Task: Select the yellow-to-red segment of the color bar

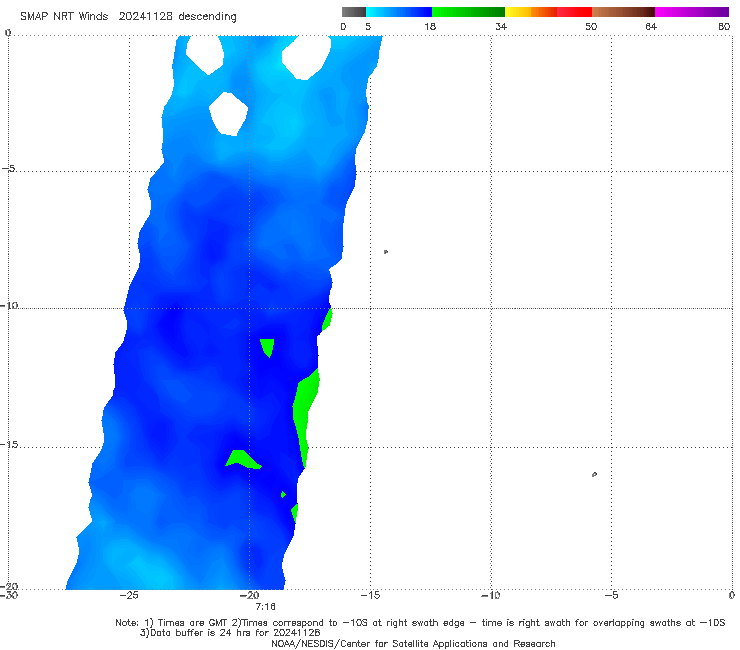Action: coord(548,12)
